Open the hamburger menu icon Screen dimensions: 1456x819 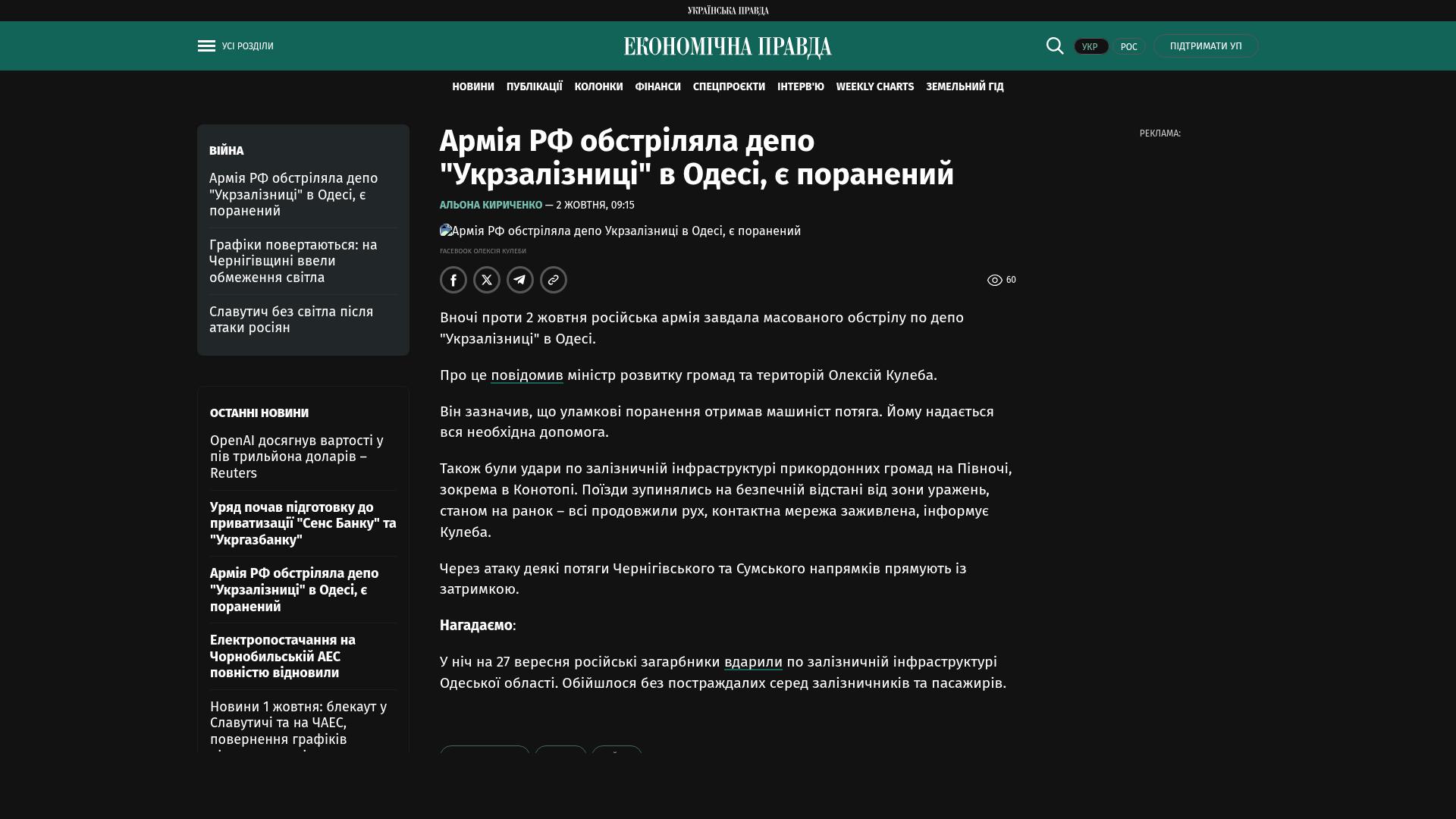[x=206, y=46]
